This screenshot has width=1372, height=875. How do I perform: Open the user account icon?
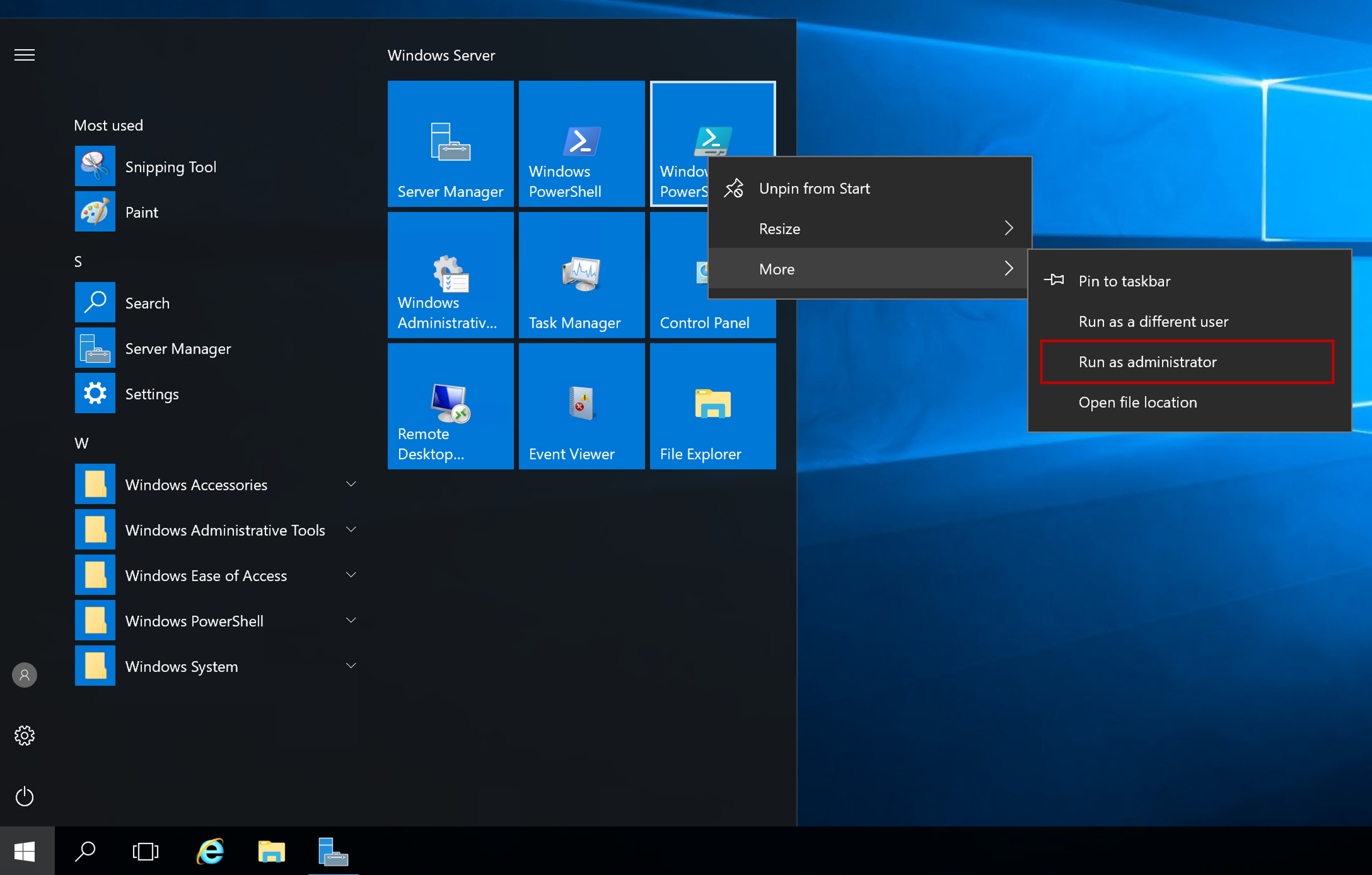24,674
